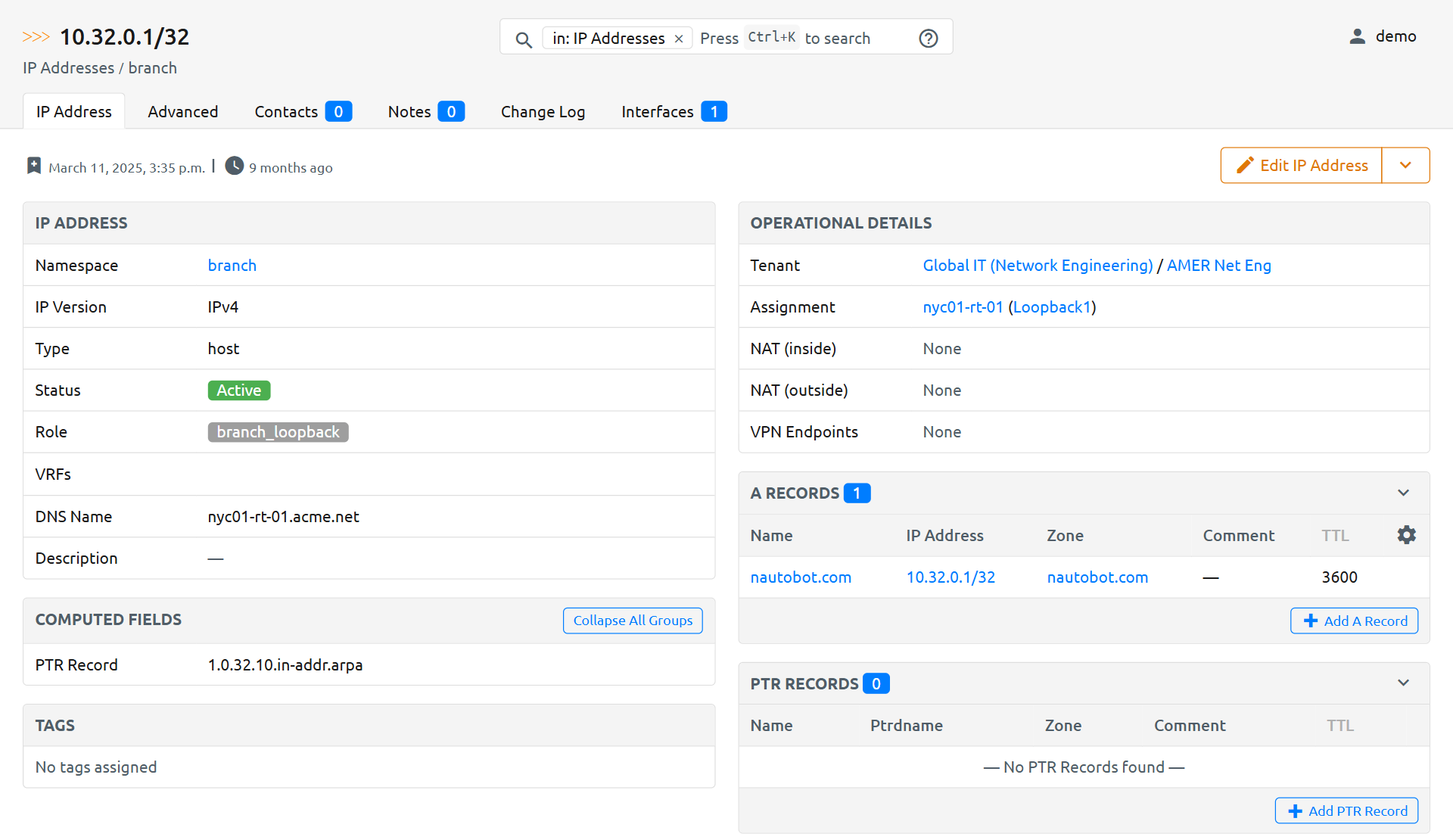Open column settings gear in A Records table
1453x840 pixels.
1407,534
